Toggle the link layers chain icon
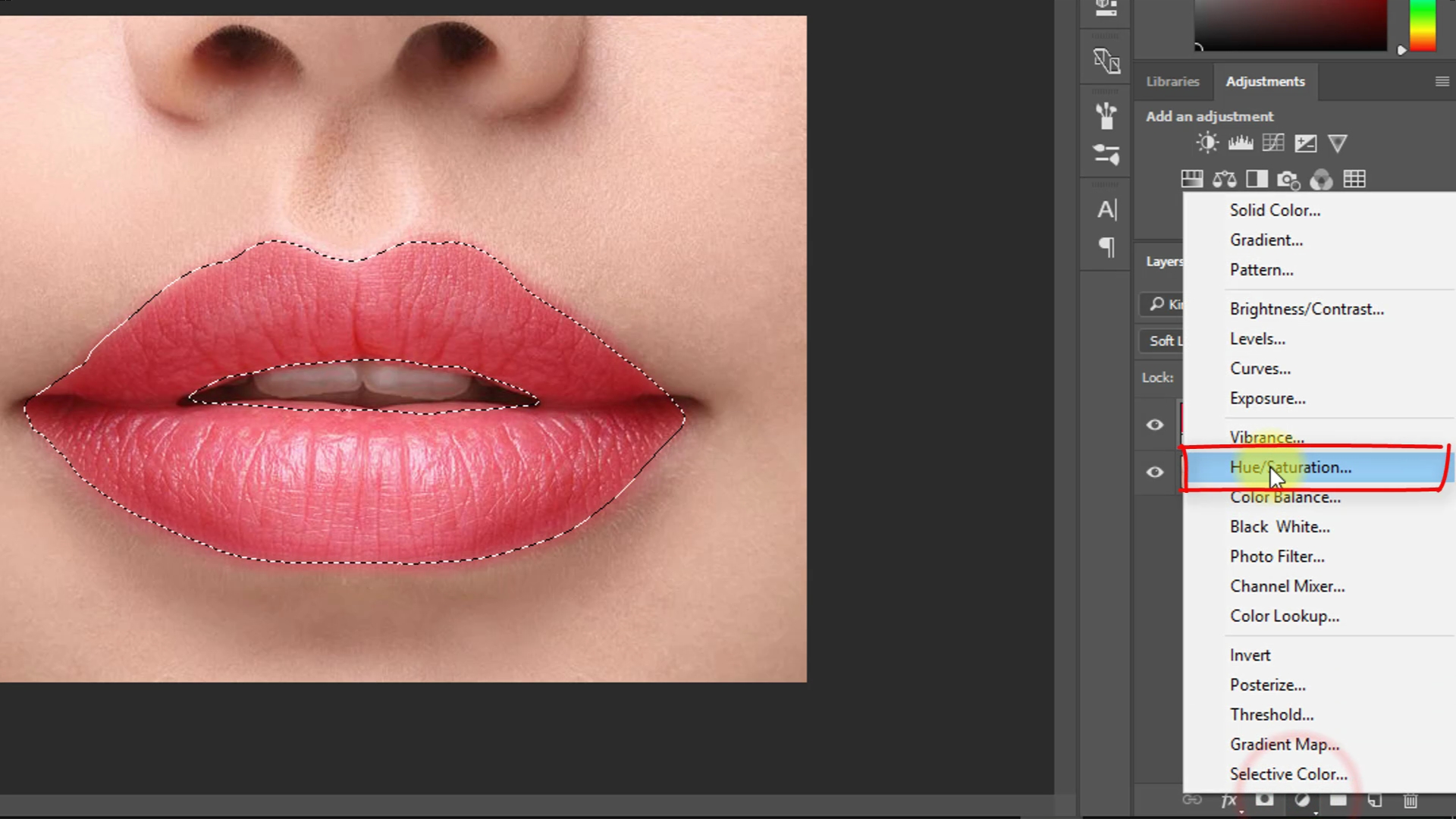The image size is (1456, 819). click(x=1191, y=800)
